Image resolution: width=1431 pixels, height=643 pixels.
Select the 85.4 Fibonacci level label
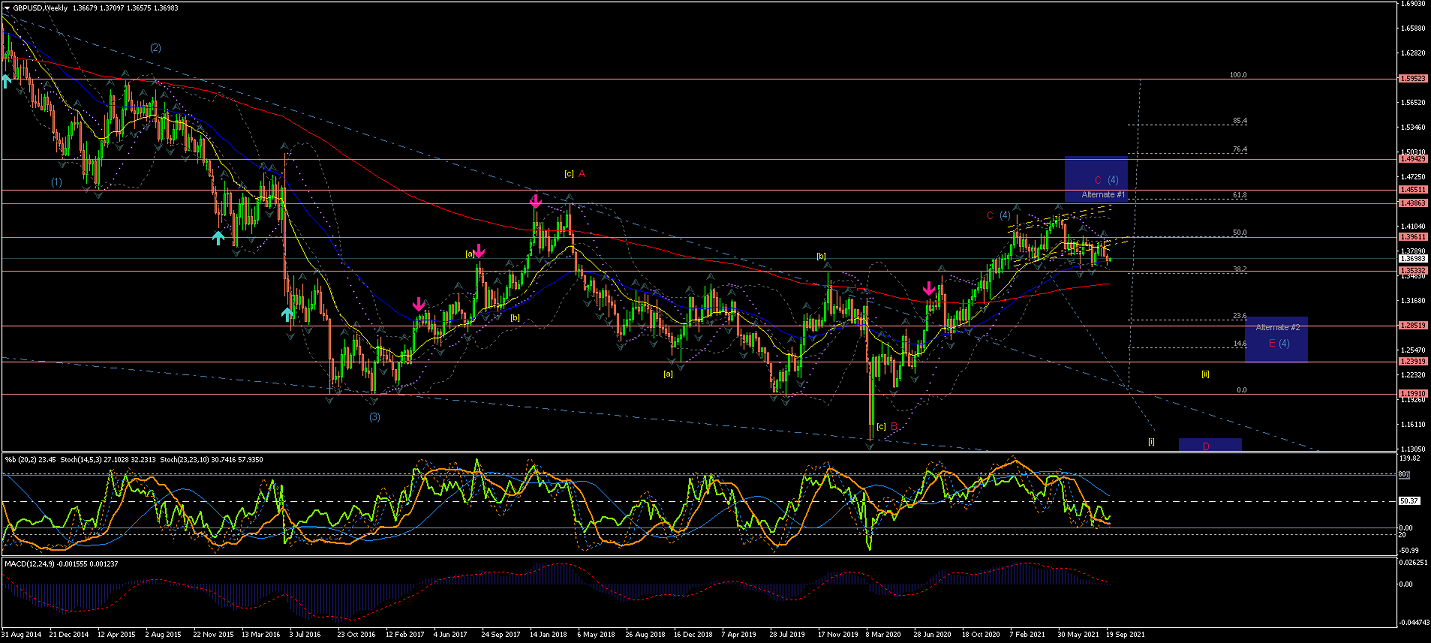pos(1240,121)
